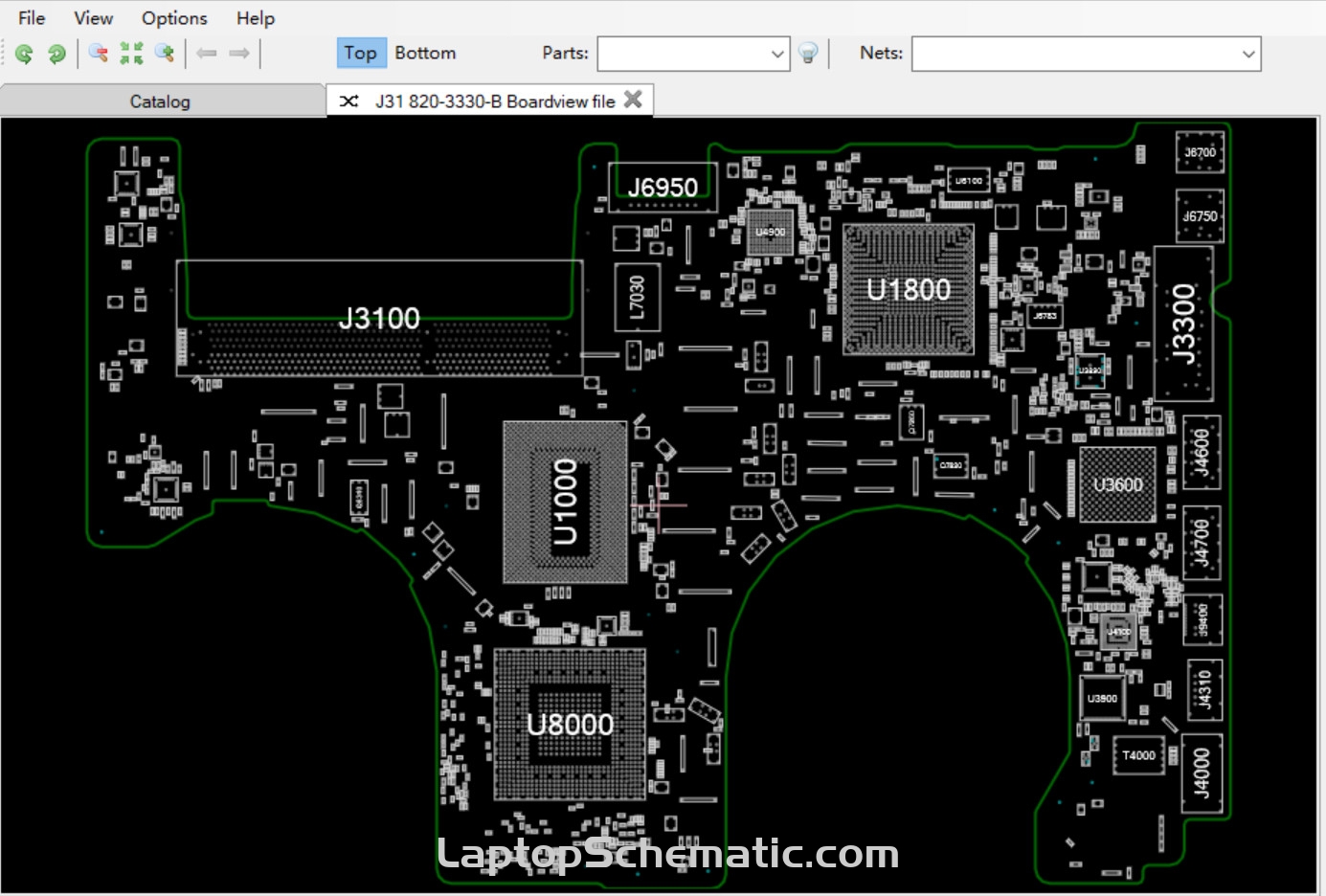1326x896 pixels.
Task: Switch to the Catalog tab
Action: point(161,101)
